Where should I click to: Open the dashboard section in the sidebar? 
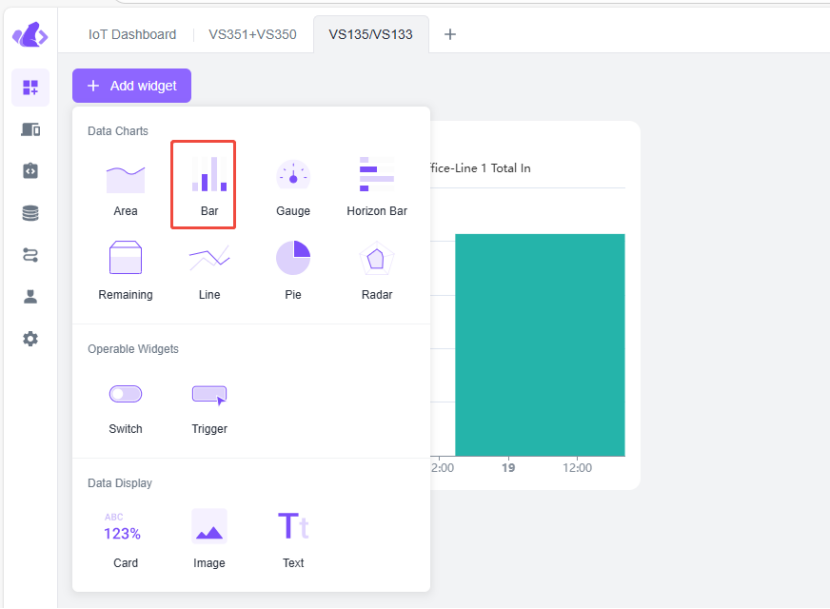30,87
